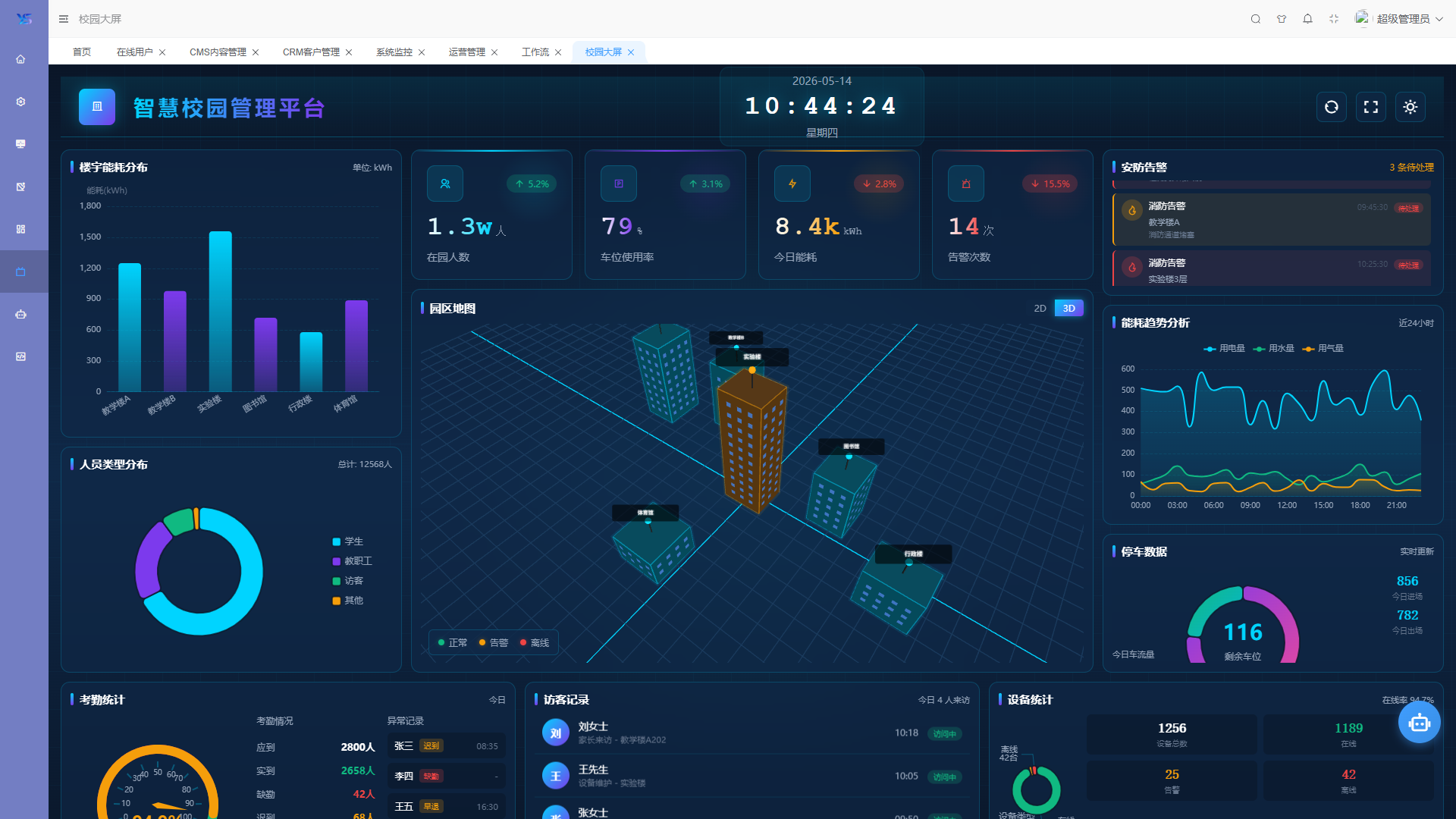Select the 行政楼 label on the map
Image resolution: width=1456 pixels, height=819 pixels.
click(x=913, y=554)
